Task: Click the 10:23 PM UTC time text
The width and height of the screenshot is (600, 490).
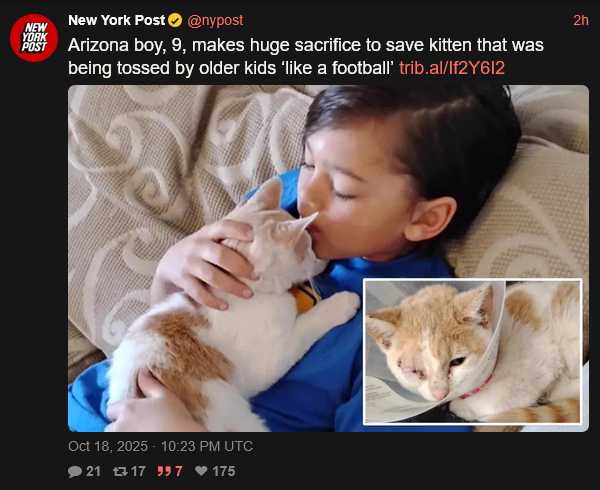Action: coord(207,446)
